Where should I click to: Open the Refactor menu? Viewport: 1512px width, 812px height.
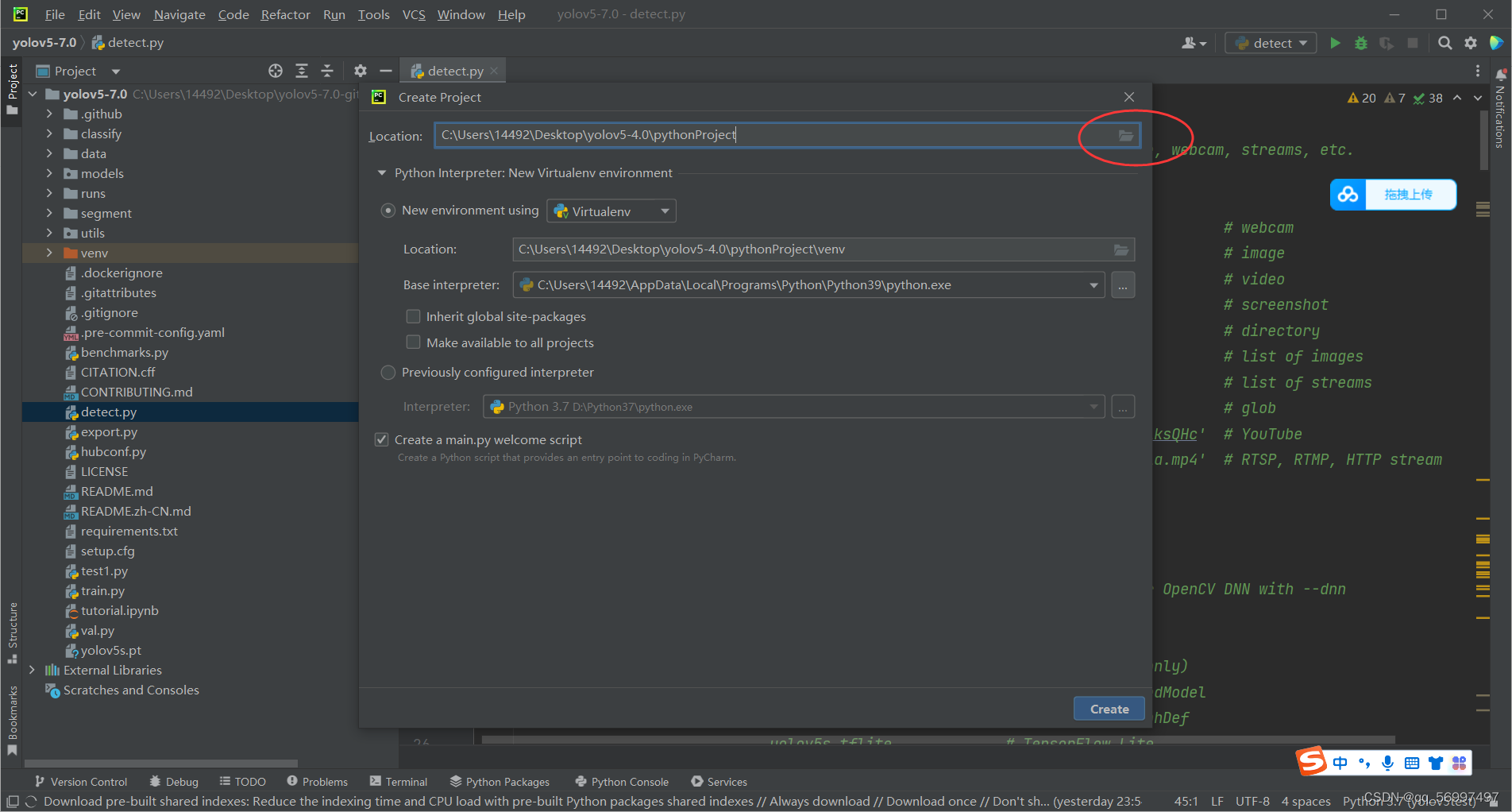[285, 14]
